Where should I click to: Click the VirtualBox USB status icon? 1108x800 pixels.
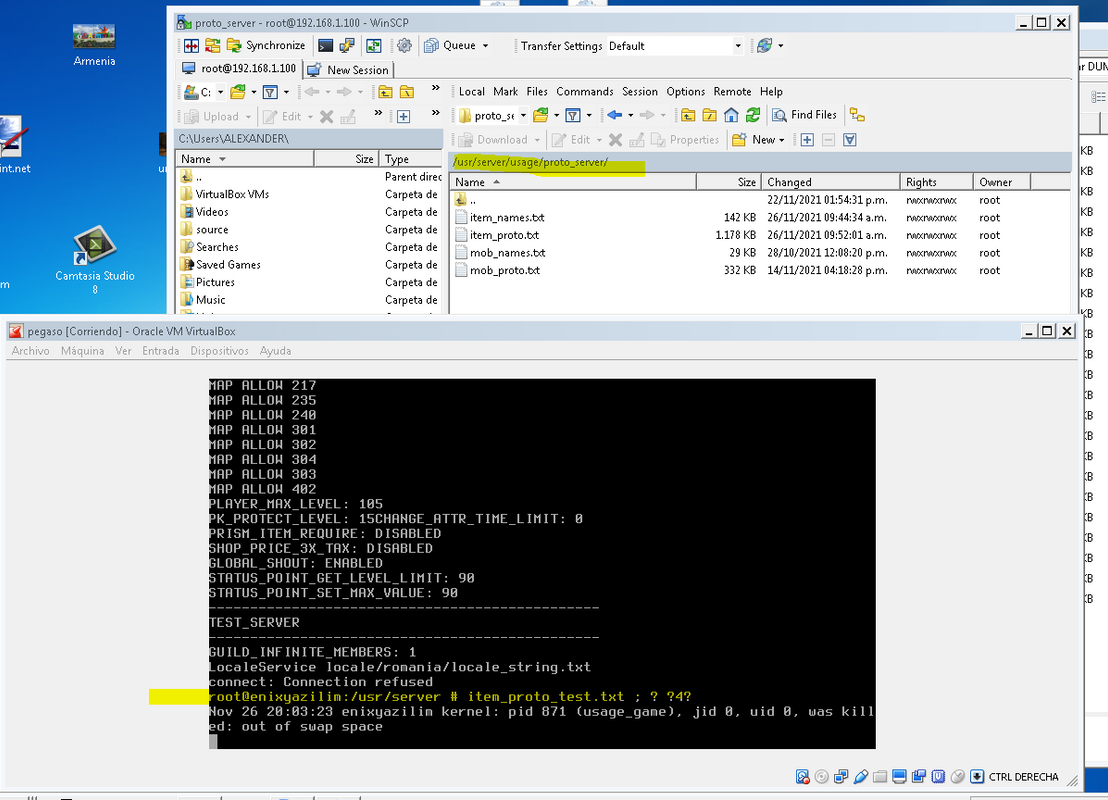tap(861, 777)
